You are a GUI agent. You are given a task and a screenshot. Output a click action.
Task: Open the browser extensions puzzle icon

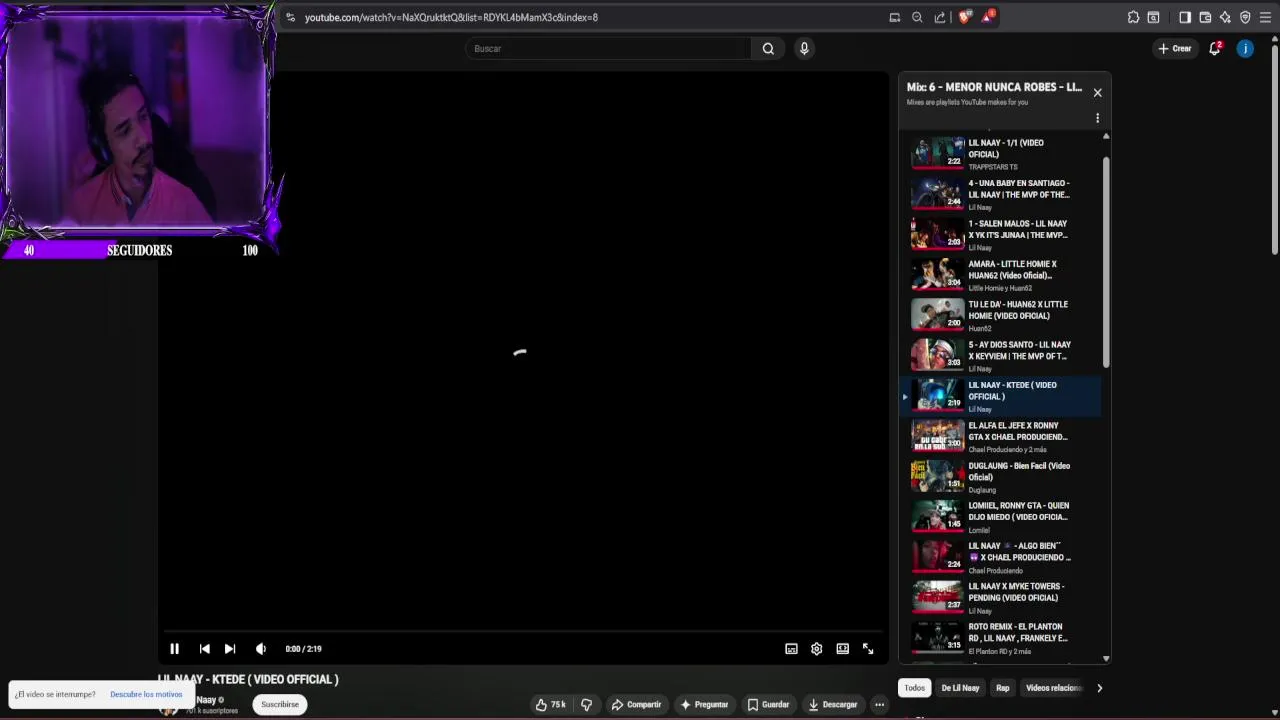click(x=1133, y=17)
